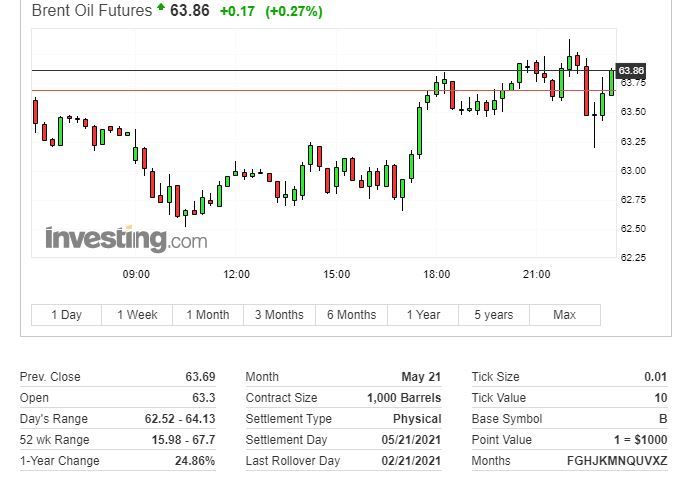Click the investing.com watermark logo
The width and height of the screenshot is (677, 485).
pyautogui.click(x=126, y=239)
